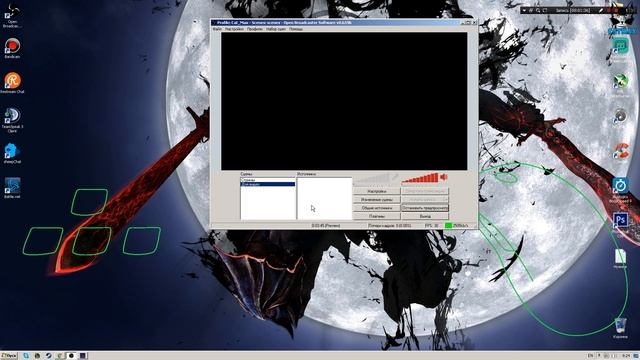The image size is (640, 360).
Task: Open the Настройки menu in the menu bar
Action: 234,29
